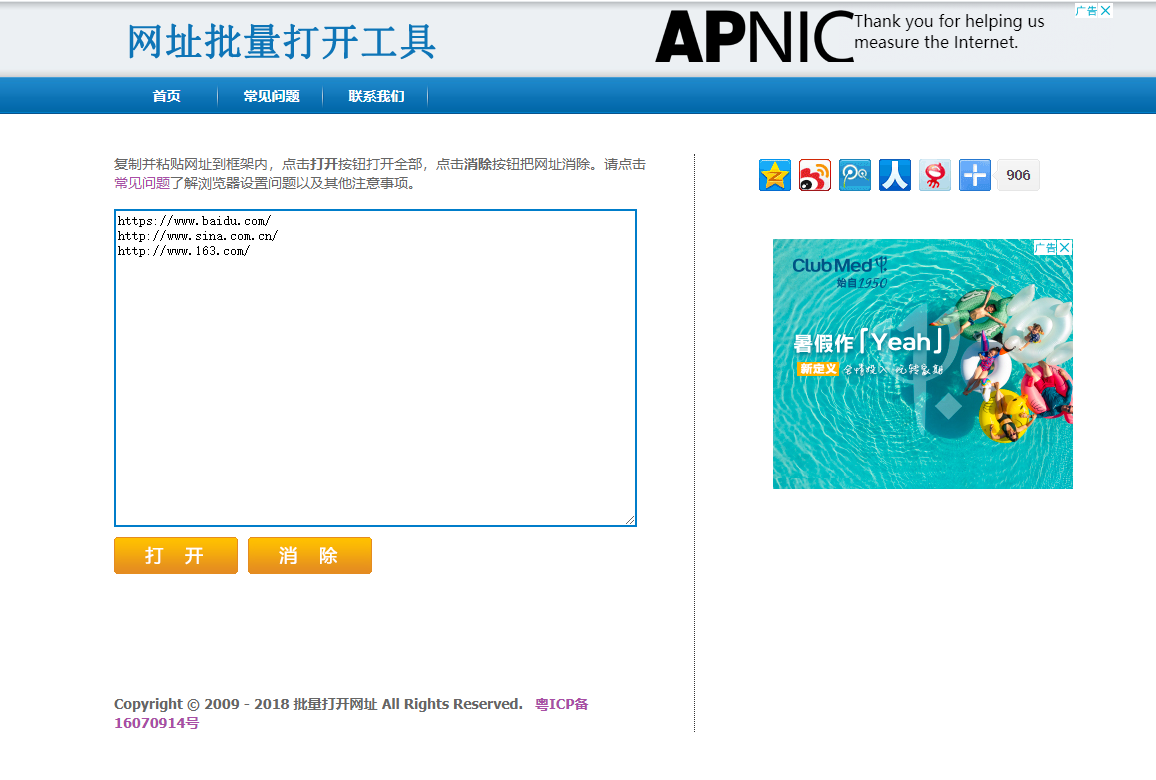Open 常见问题 menu item

271,96
